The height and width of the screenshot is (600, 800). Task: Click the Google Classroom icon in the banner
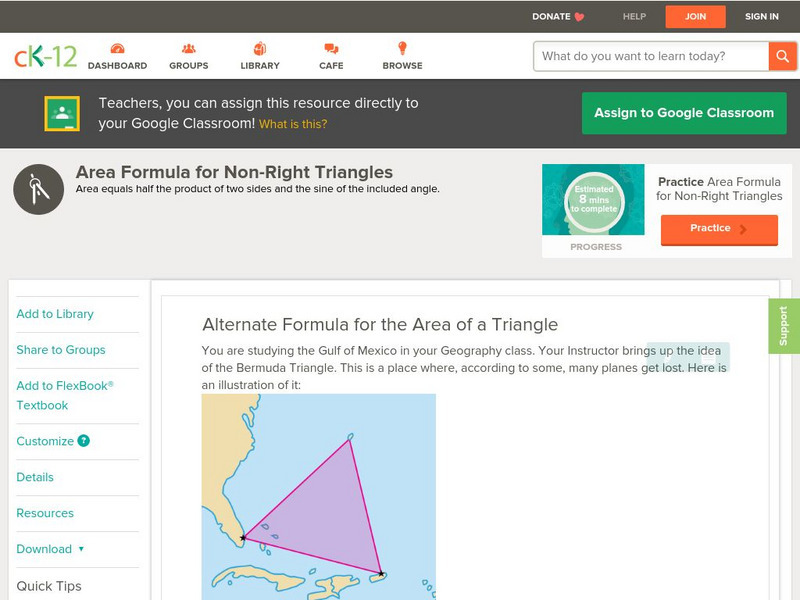tap(63, 113)
